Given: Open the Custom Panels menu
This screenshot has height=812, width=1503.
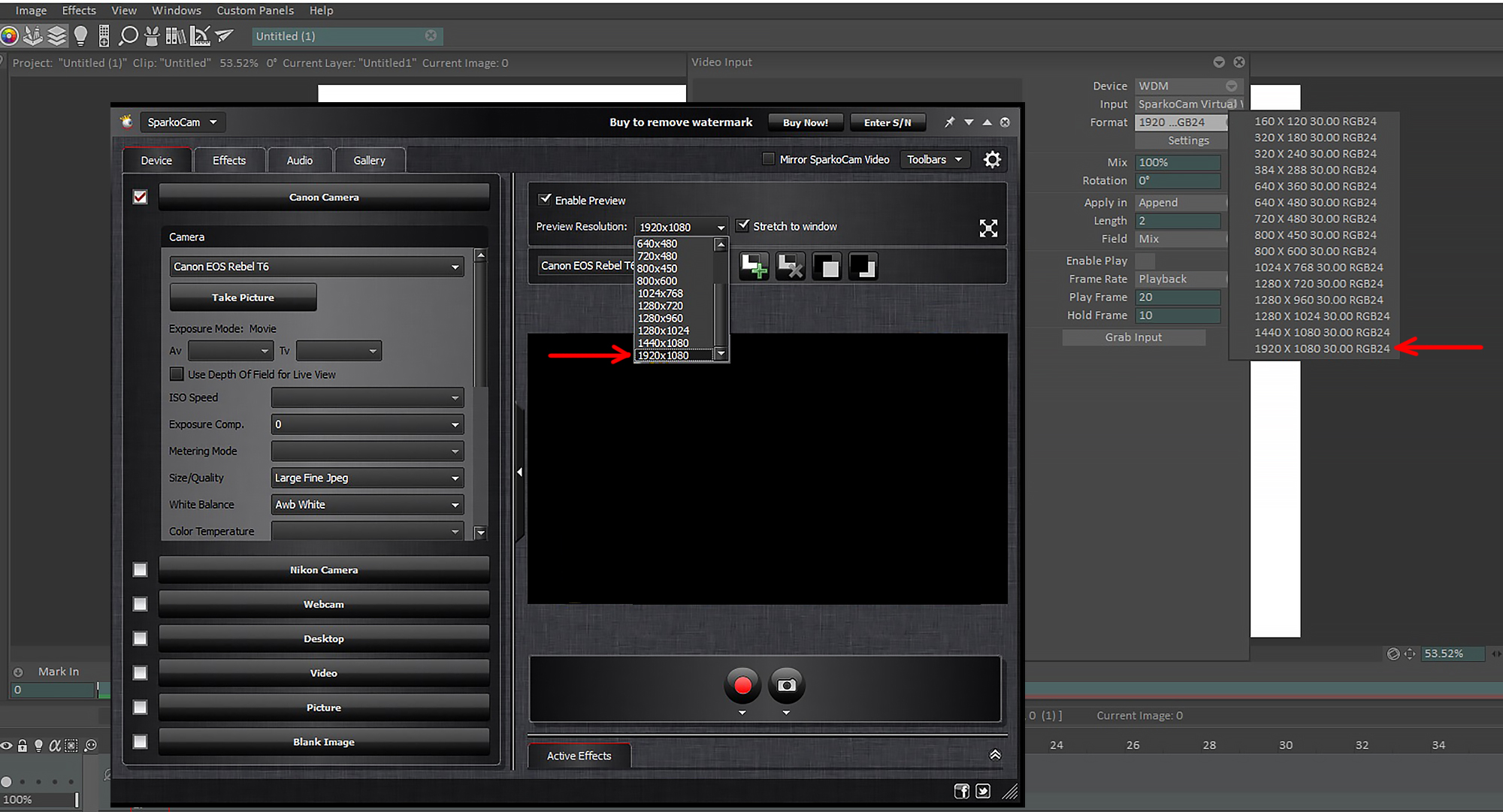Looking at the screenshot, I should [x=256, y=11].
